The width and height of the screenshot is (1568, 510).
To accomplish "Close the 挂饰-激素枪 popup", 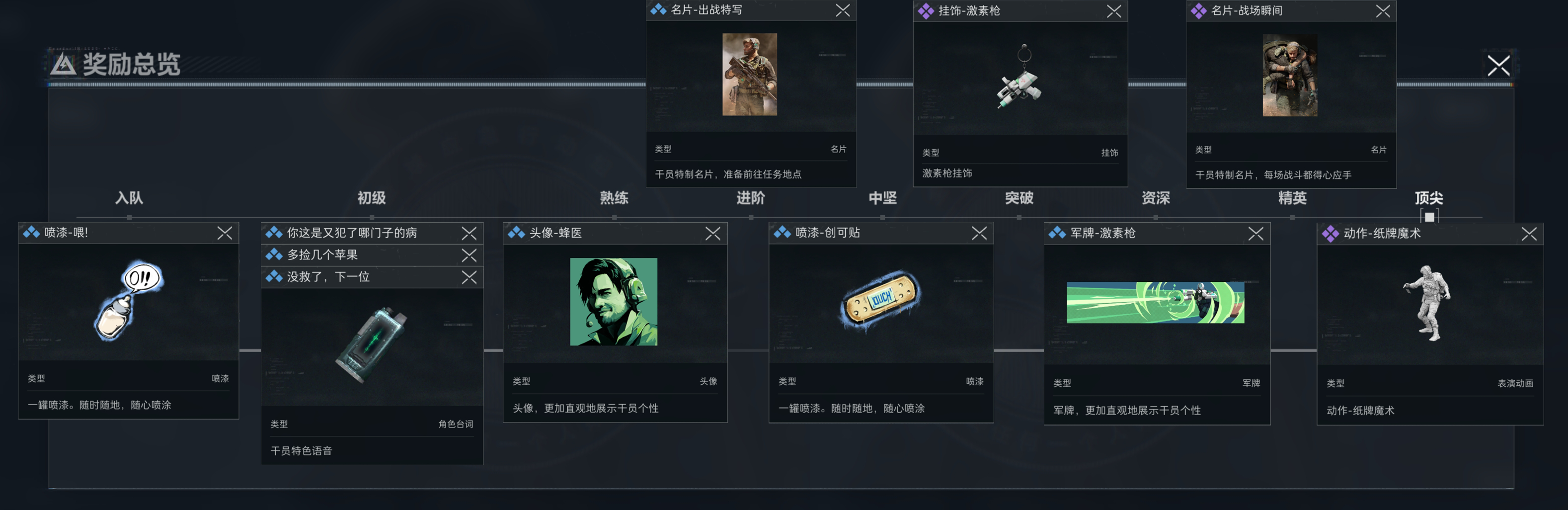I will pos(1113,11).
